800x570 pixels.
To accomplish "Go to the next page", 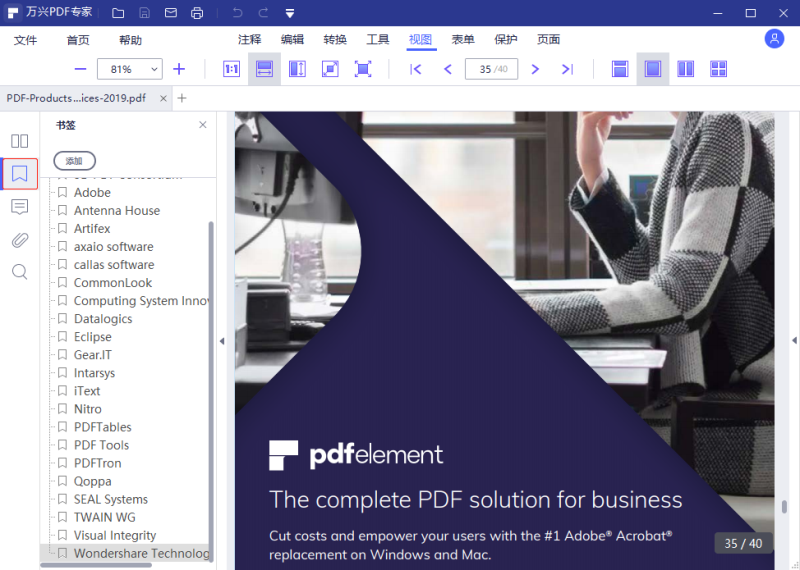I will [x=535, y=69].
